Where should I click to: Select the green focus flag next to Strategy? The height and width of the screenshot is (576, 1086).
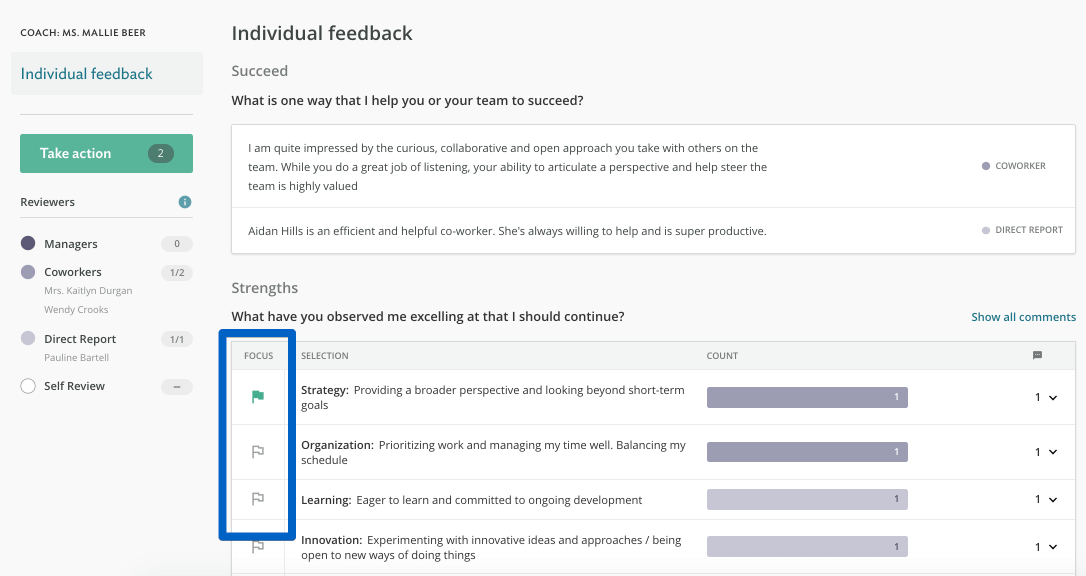(x=260, y=396)
